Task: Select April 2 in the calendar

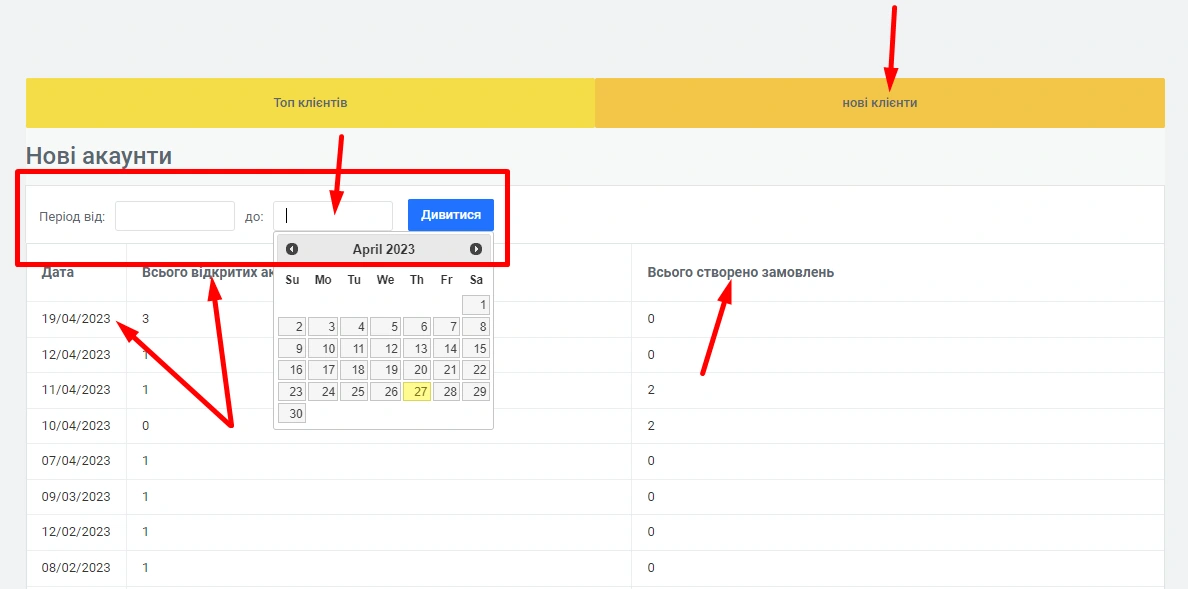Action: pyautogui.click(x=292, y=327)
